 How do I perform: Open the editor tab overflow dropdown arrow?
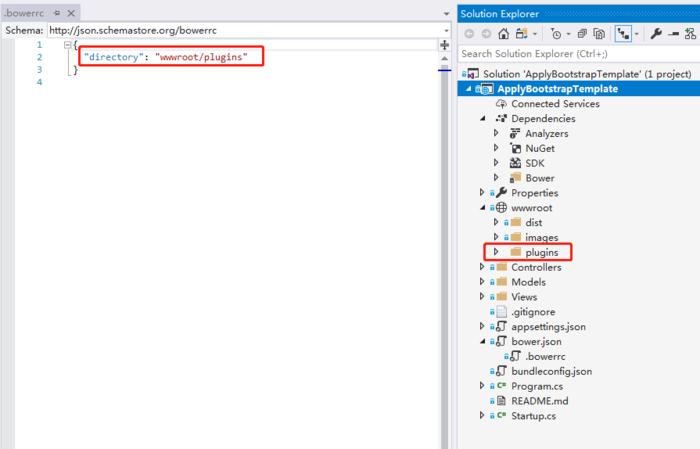point(446,14)
